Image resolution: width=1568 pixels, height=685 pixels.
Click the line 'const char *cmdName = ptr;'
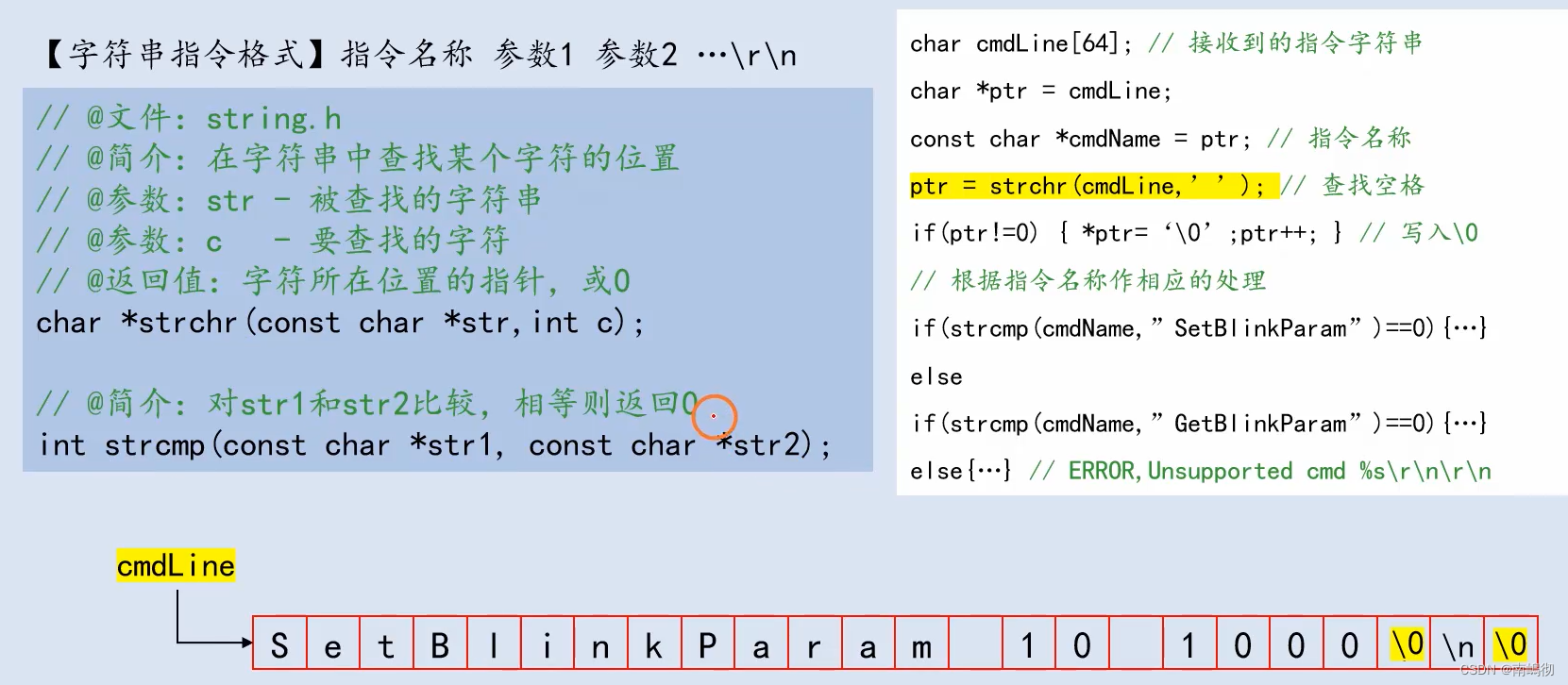point(1081,139)
